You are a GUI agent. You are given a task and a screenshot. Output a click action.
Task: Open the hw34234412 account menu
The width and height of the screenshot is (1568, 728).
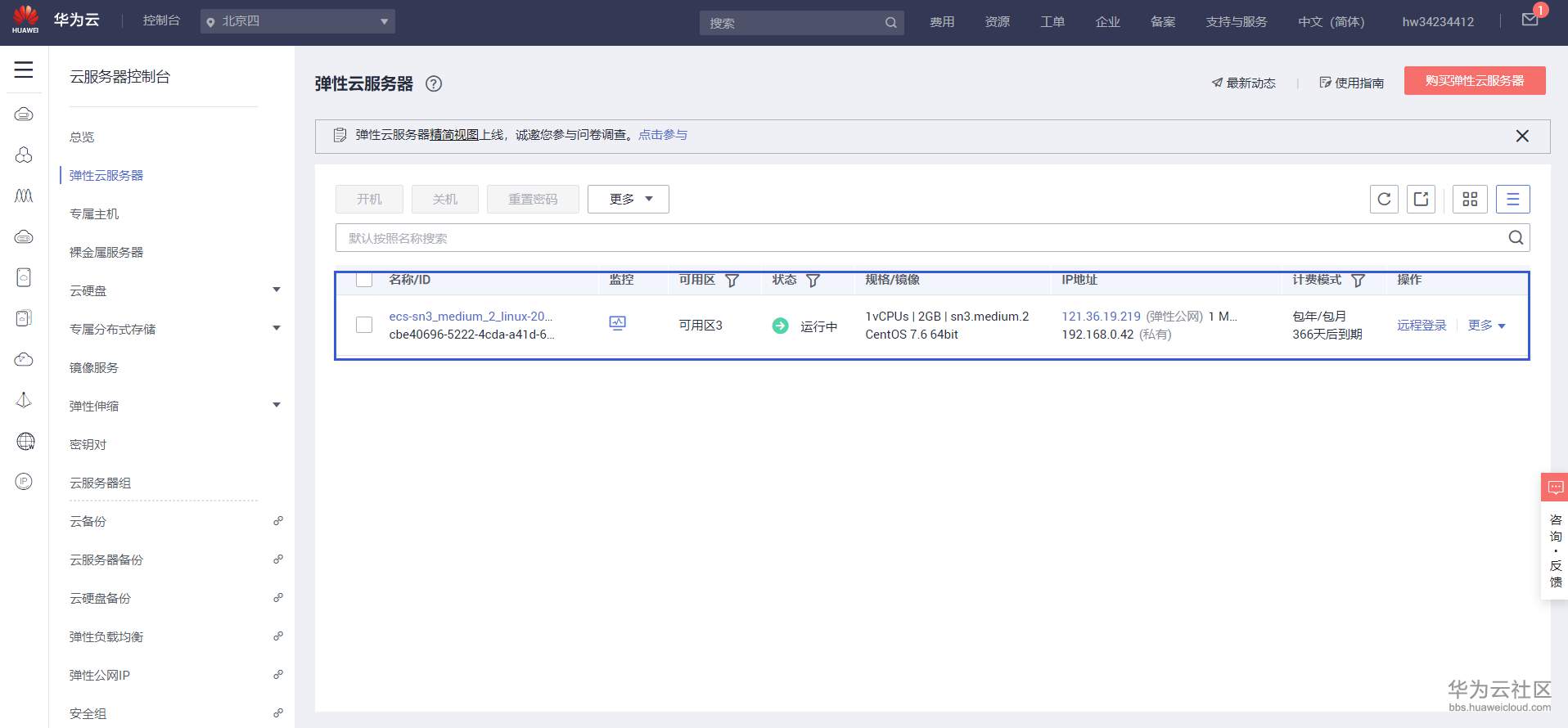coord(1438,22)
